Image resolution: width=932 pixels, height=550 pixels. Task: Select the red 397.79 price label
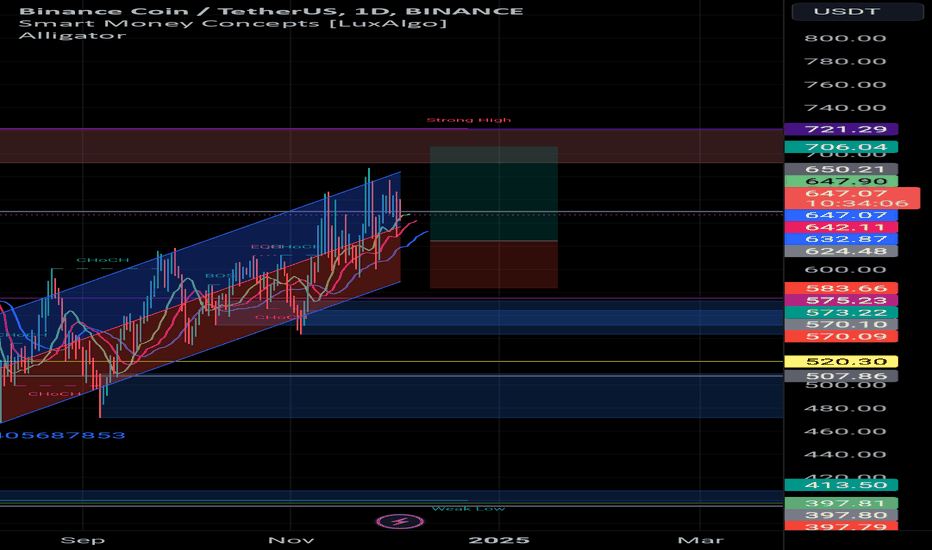841,526
